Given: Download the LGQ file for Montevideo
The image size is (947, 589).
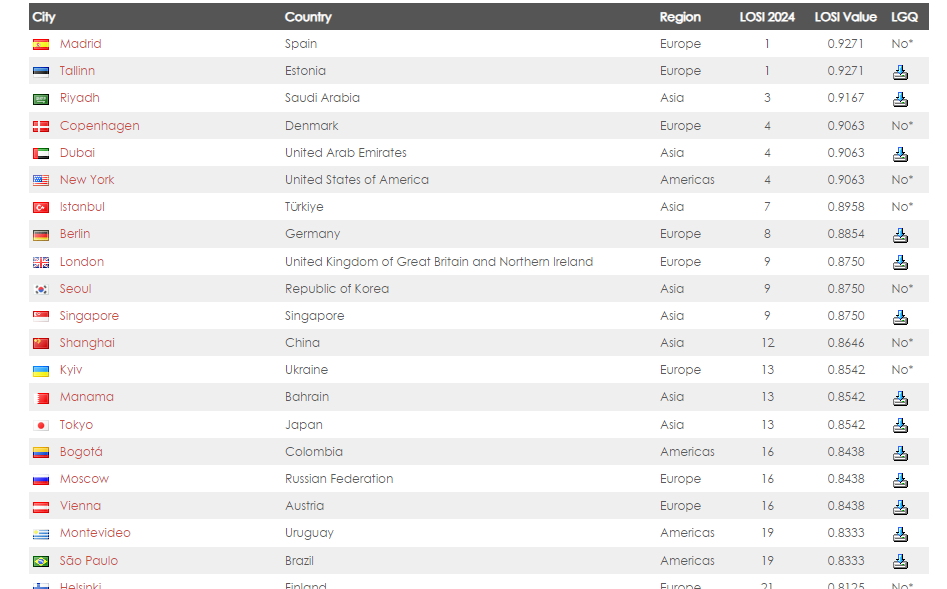Looking at the screenshot, I should pyautogui.click(x=900, y=534).
